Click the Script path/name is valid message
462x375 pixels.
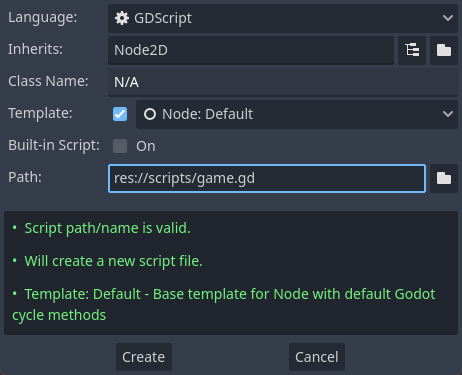coord(107,228)
